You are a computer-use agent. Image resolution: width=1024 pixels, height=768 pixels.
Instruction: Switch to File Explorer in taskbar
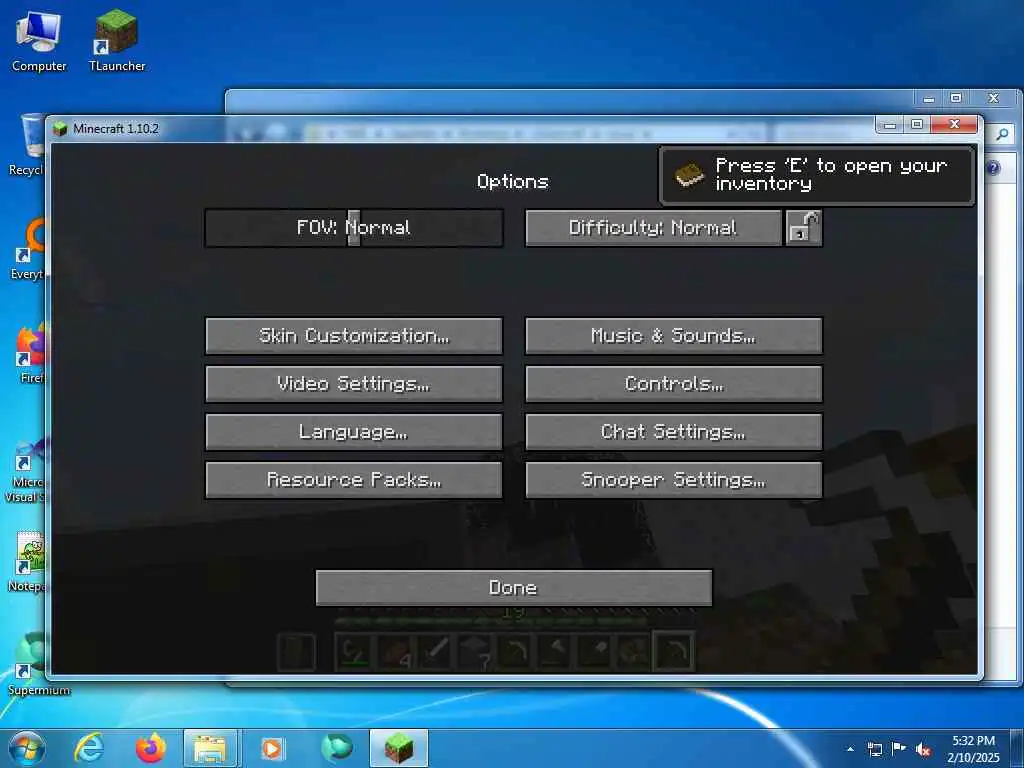tap(210, 748)
